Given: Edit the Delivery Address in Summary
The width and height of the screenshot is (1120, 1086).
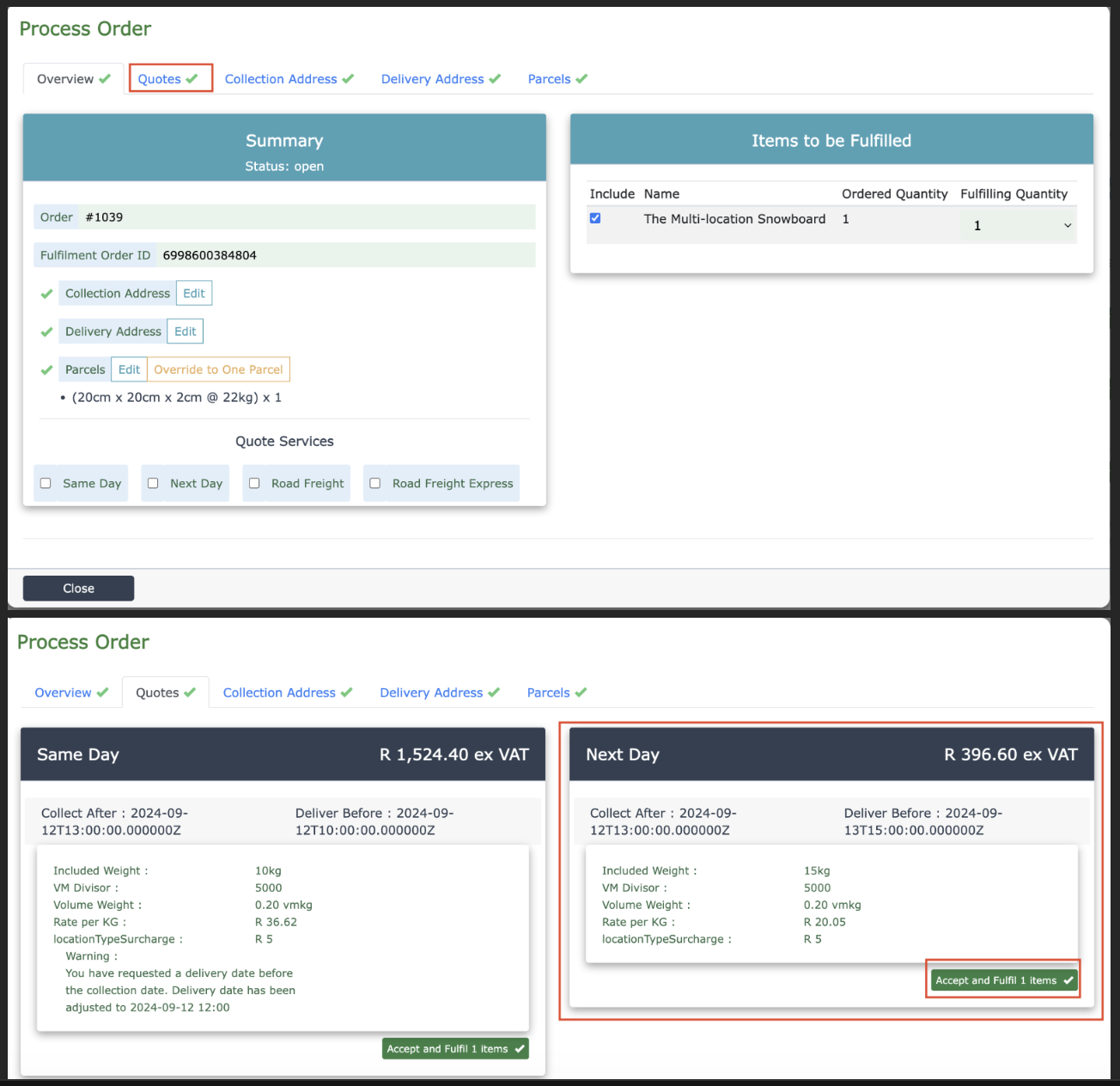Looking at the screenshot, I should point(186,332).
